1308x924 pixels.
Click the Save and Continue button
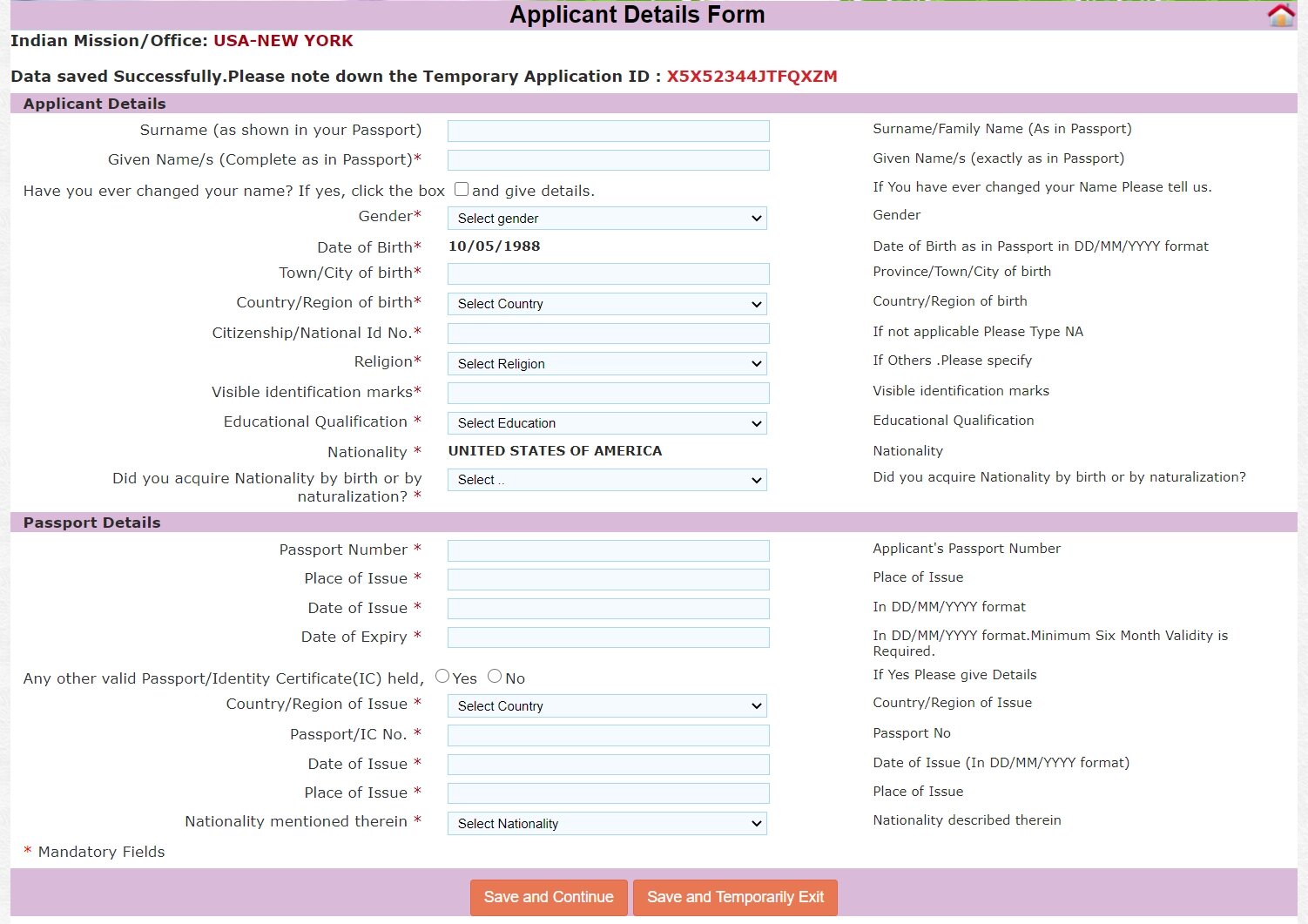point(549,897)
